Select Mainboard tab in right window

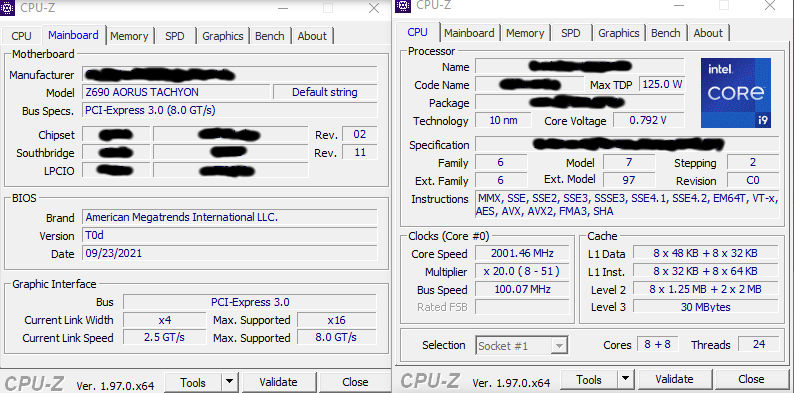469,33
